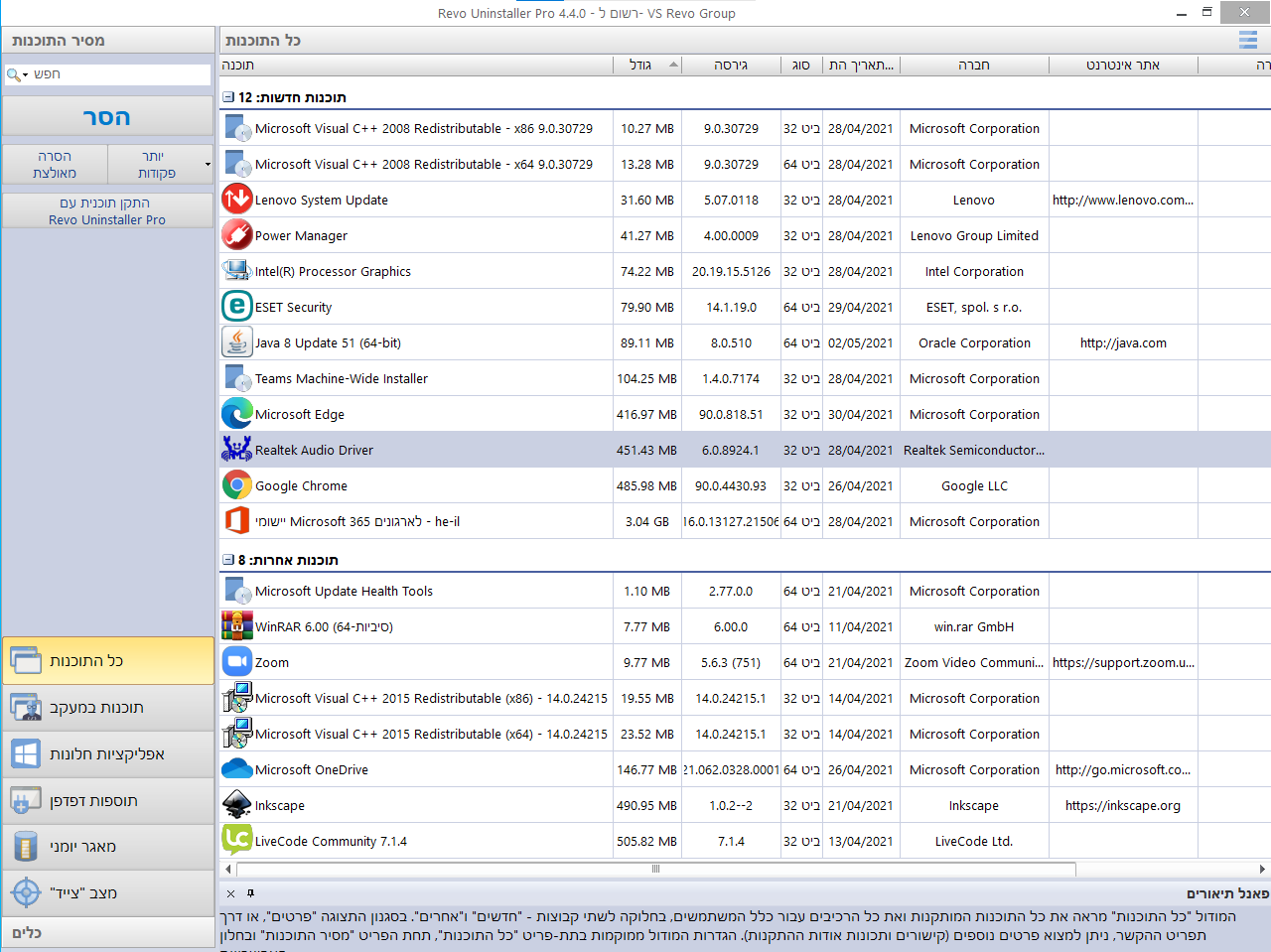The width and height of the screenshot is (1271, 952).
Task: Click the search magnifier icon
Action: point(14,74)
